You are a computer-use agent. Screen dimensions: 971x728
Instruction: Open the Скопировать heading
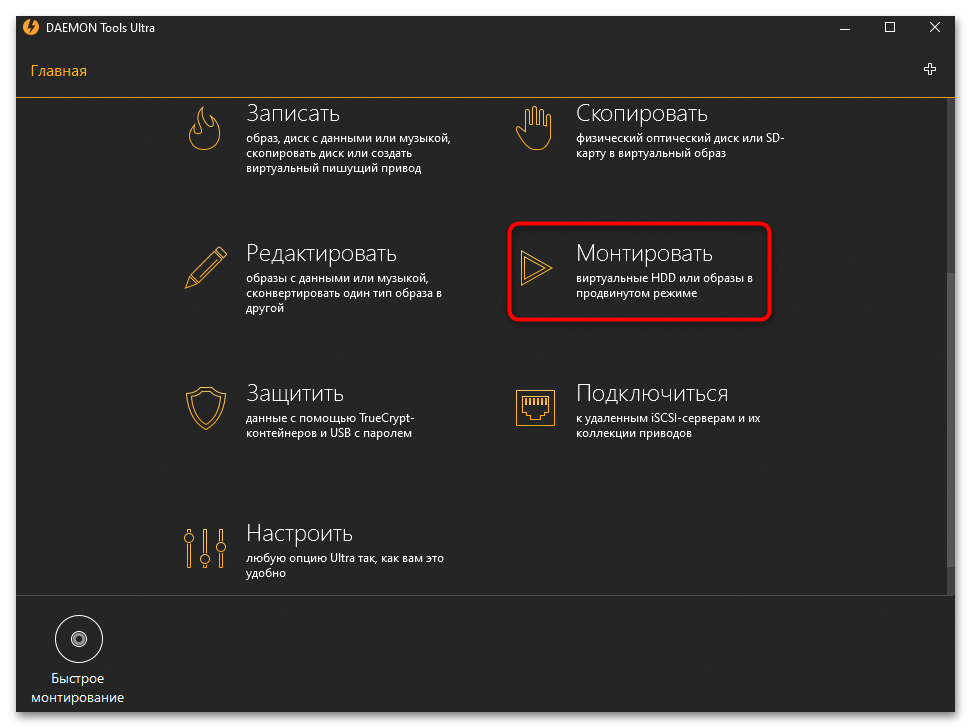click(x=642, y=114)
